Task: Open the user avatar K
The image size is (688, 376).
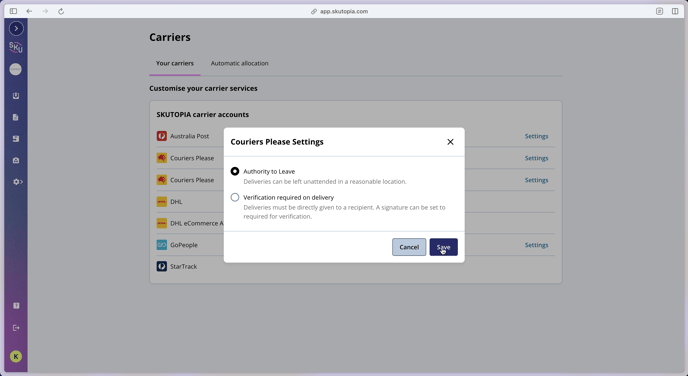Action: pos(16,357)
